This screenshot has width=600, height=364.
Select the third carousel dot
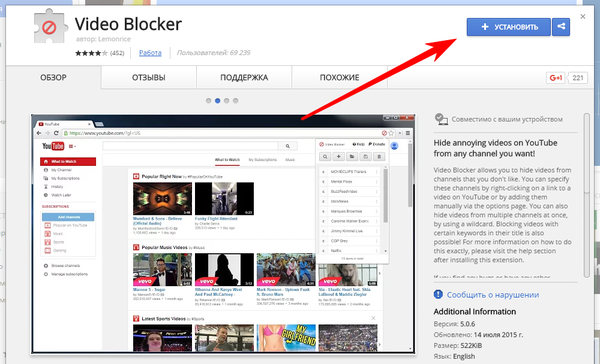pyautogui.click(x=227, y=101)
